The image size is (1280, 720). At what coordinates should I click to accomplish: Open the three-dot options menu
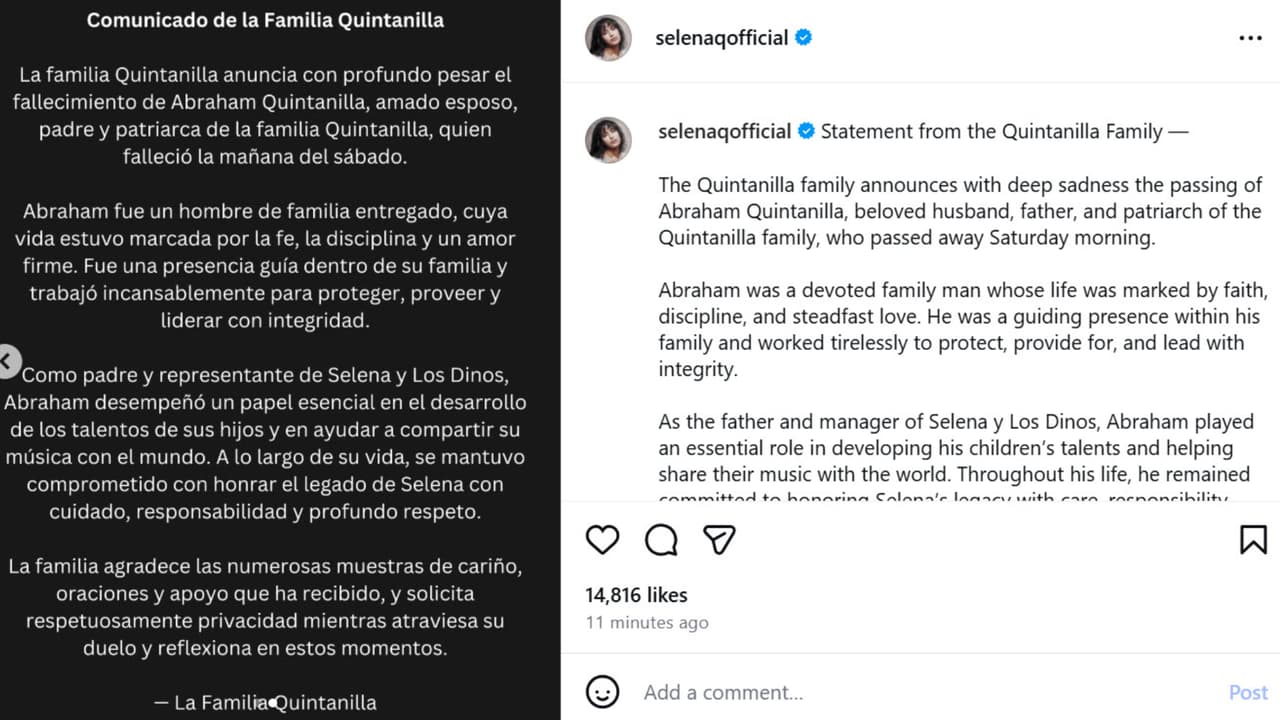pos(1250,37)
